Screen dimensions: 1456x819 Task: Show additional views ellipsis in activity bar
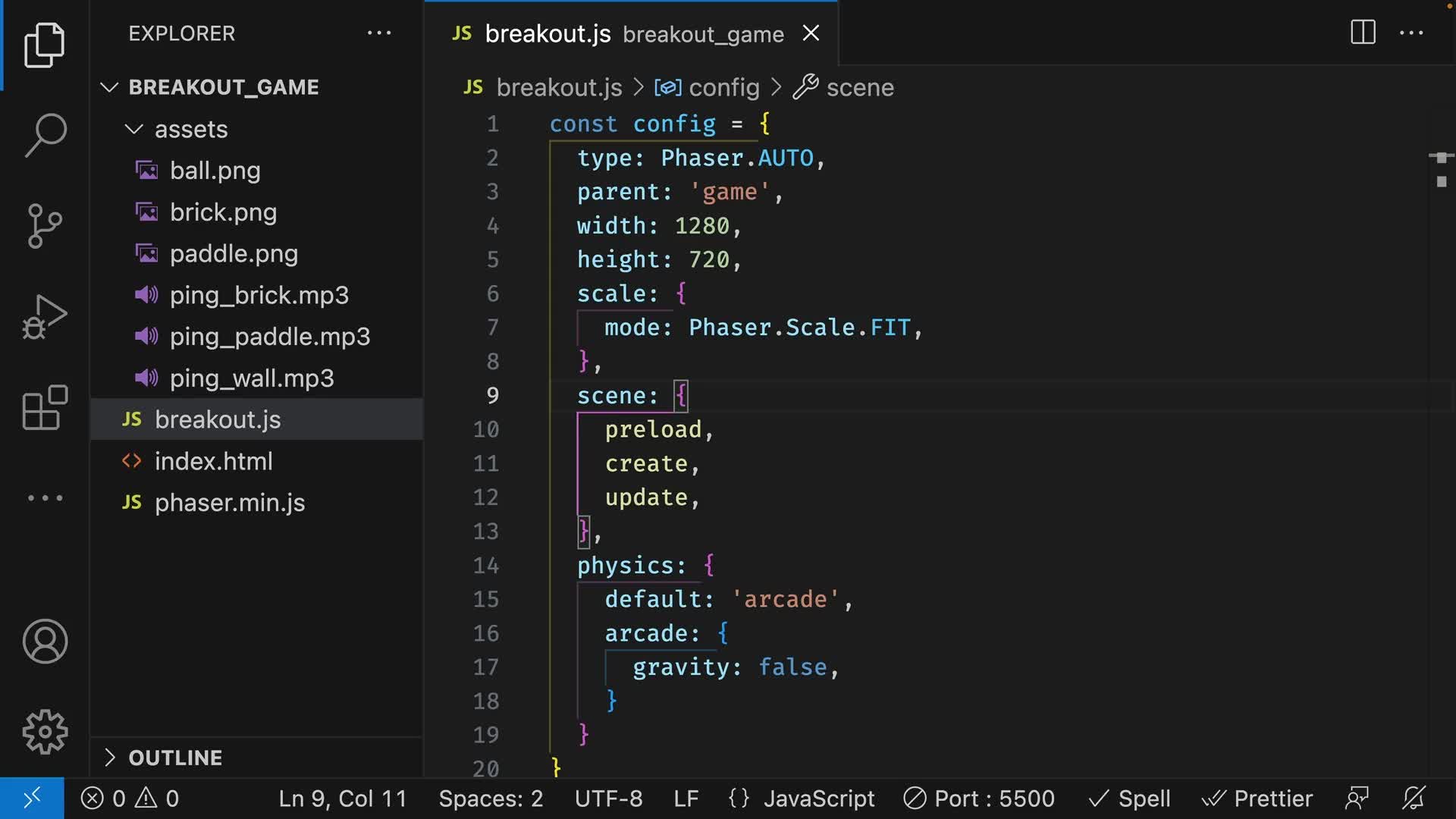45,498
